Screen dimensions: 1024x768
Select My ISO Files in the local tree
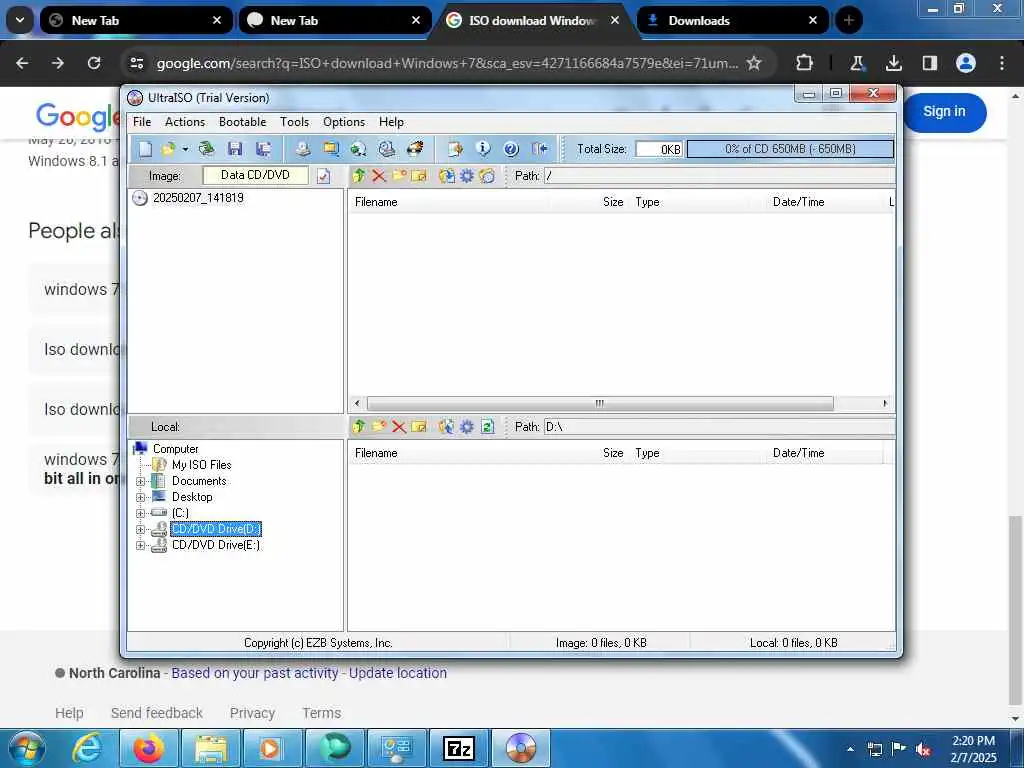(x=202, y=465)
